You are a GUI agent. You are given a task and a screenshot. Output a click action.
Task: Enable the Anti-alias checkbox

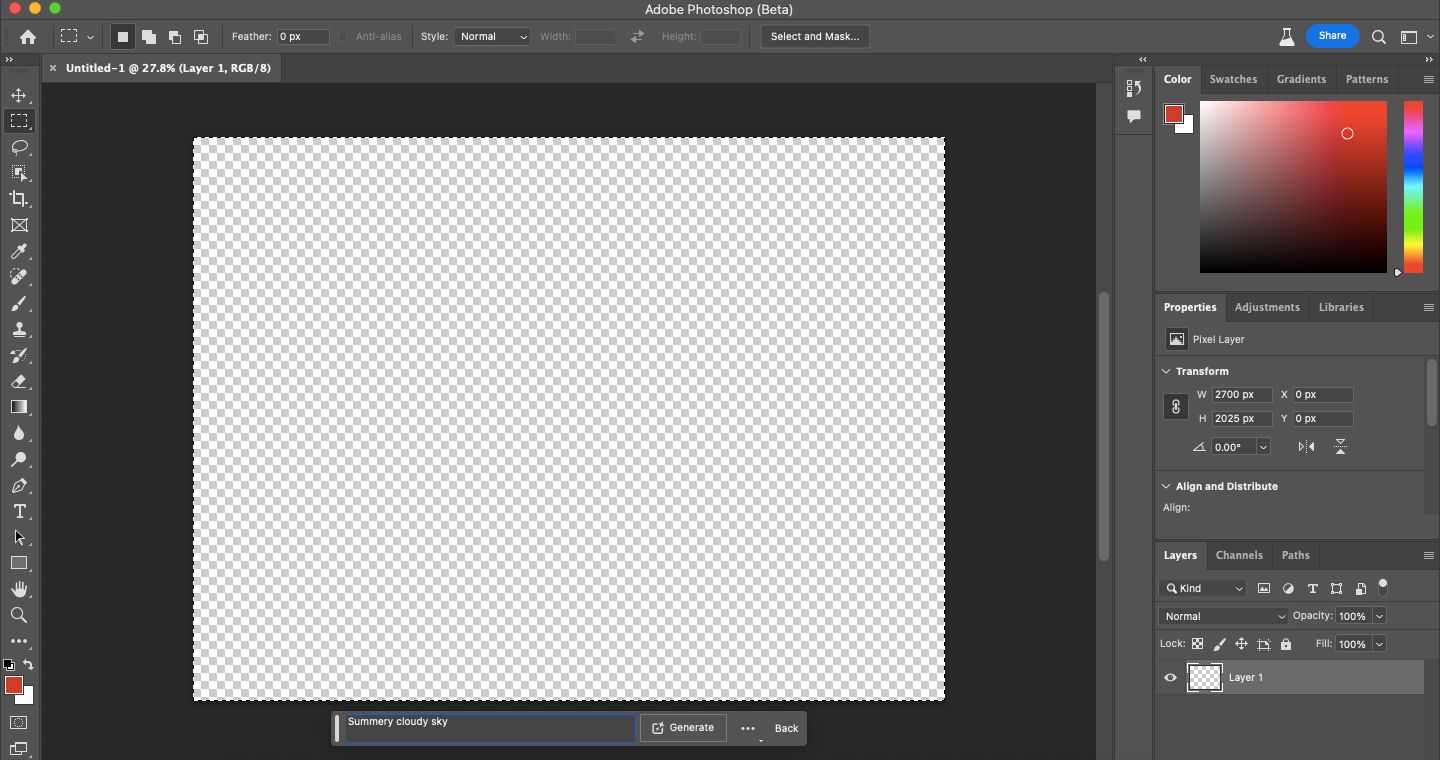pyautogui.click(x=343, y=36)
